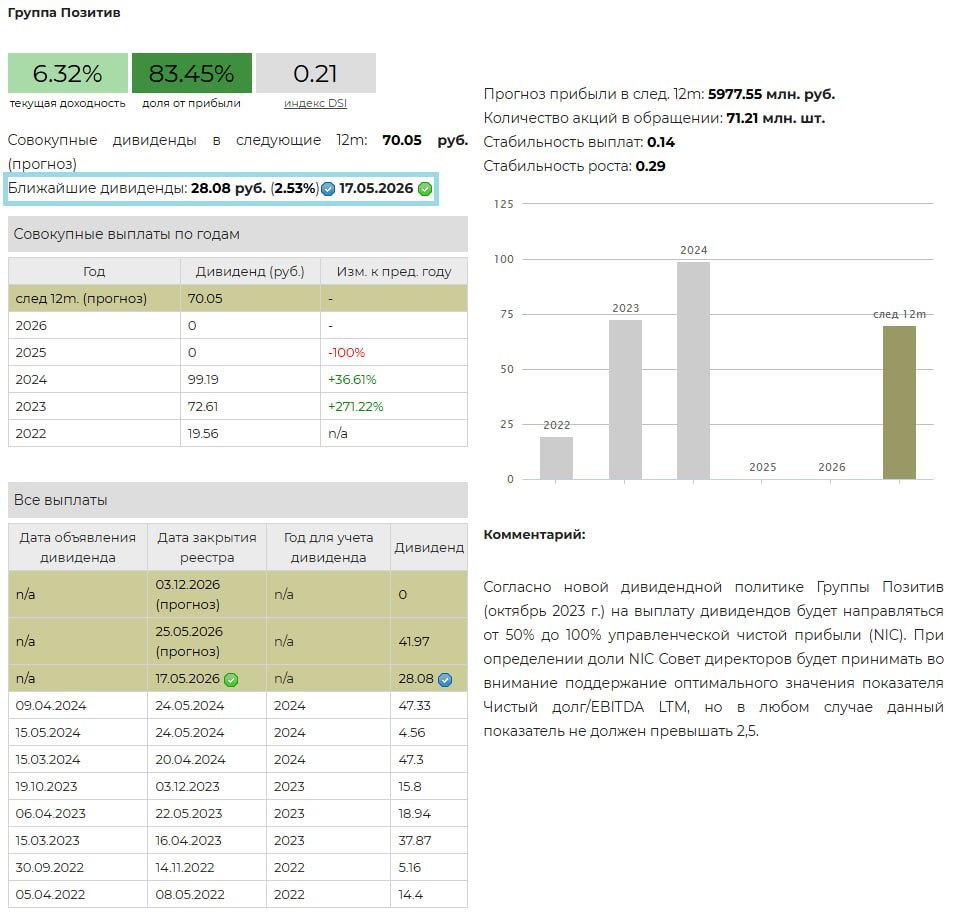The image size is (954, 918).
Task: Click the 6.32% current yield box
Action: pos(68,73)
